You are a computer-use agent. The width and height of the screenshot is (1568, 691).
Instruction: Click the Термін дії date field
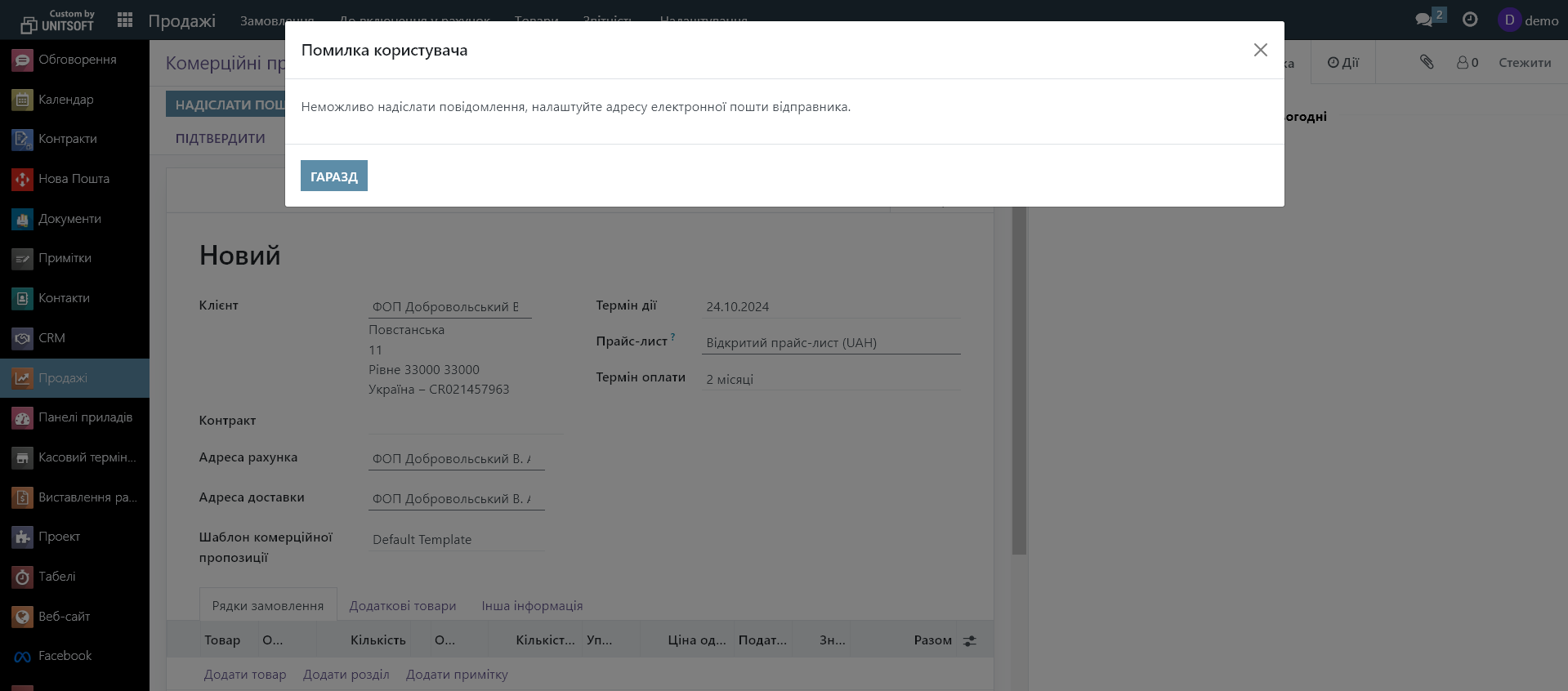click(830, 307)
